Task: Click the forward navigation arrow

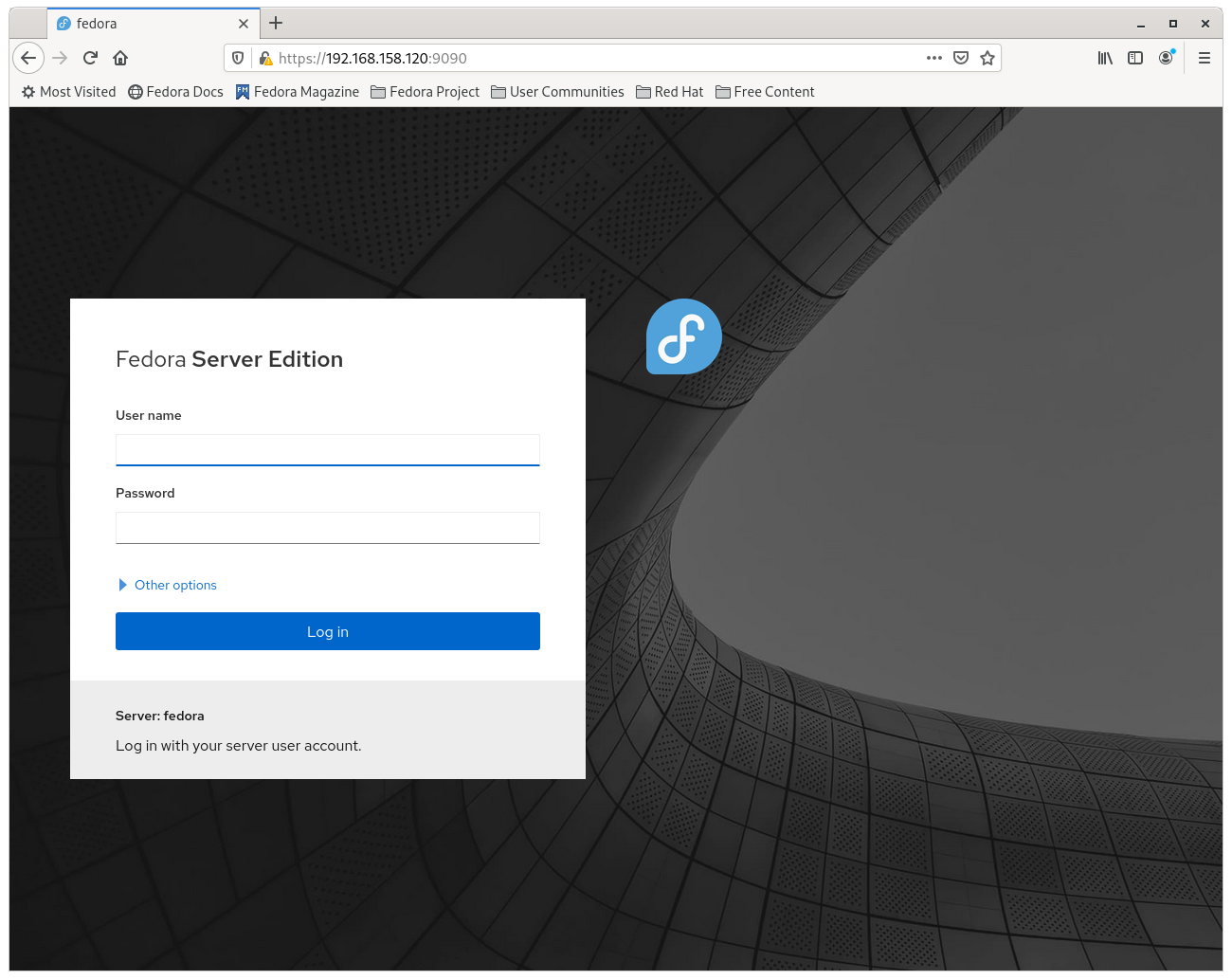Action: pos(60,58)
